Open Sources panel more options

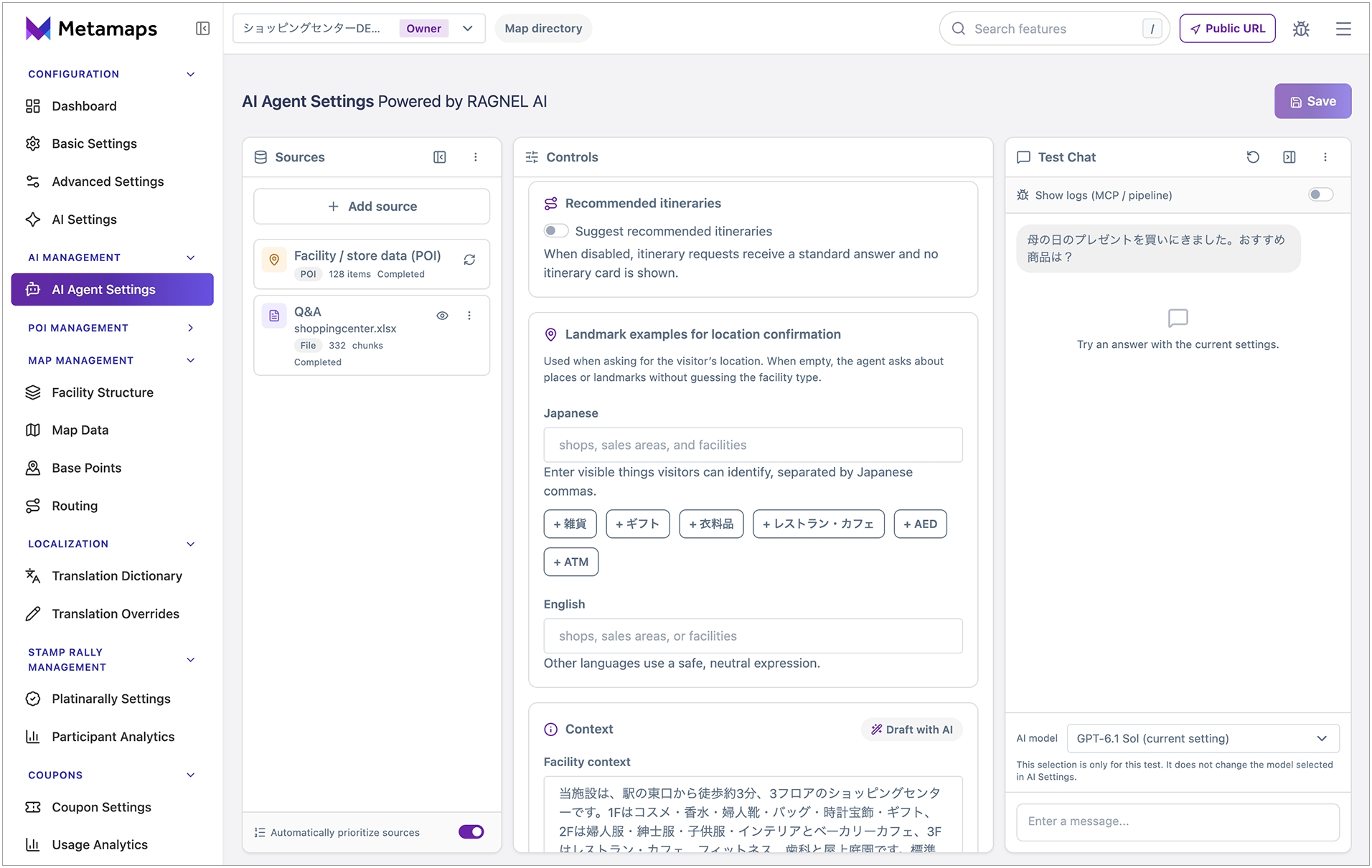[x=476, y=157]
